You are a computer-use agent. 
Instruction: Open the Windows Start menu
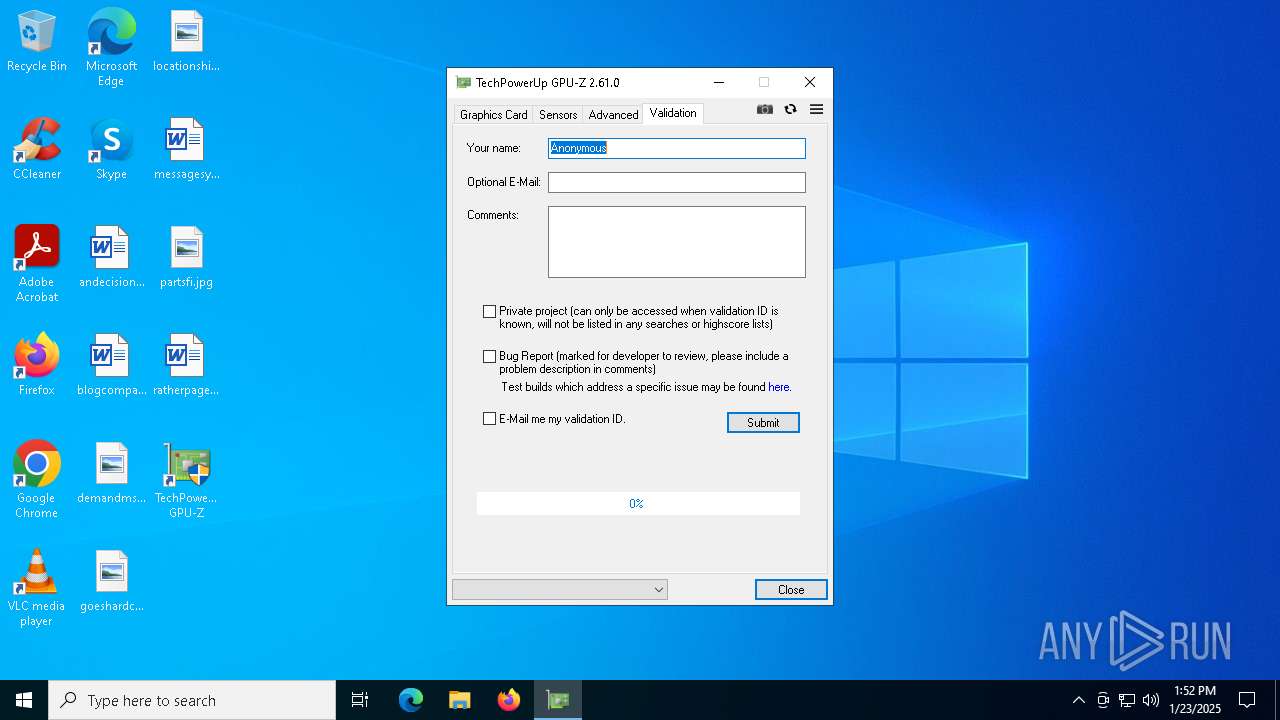[24, 700]
